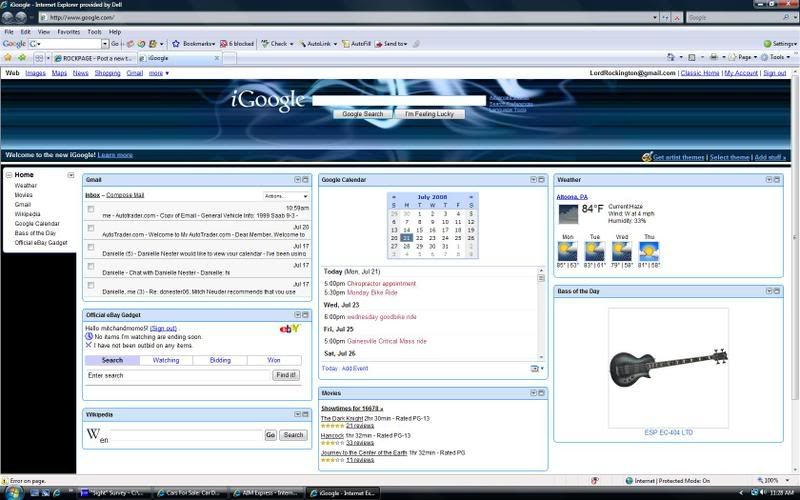Select the Won tab in eBay gadget
The height and width of the screenshot is (500, 800).
click(274, 360)
